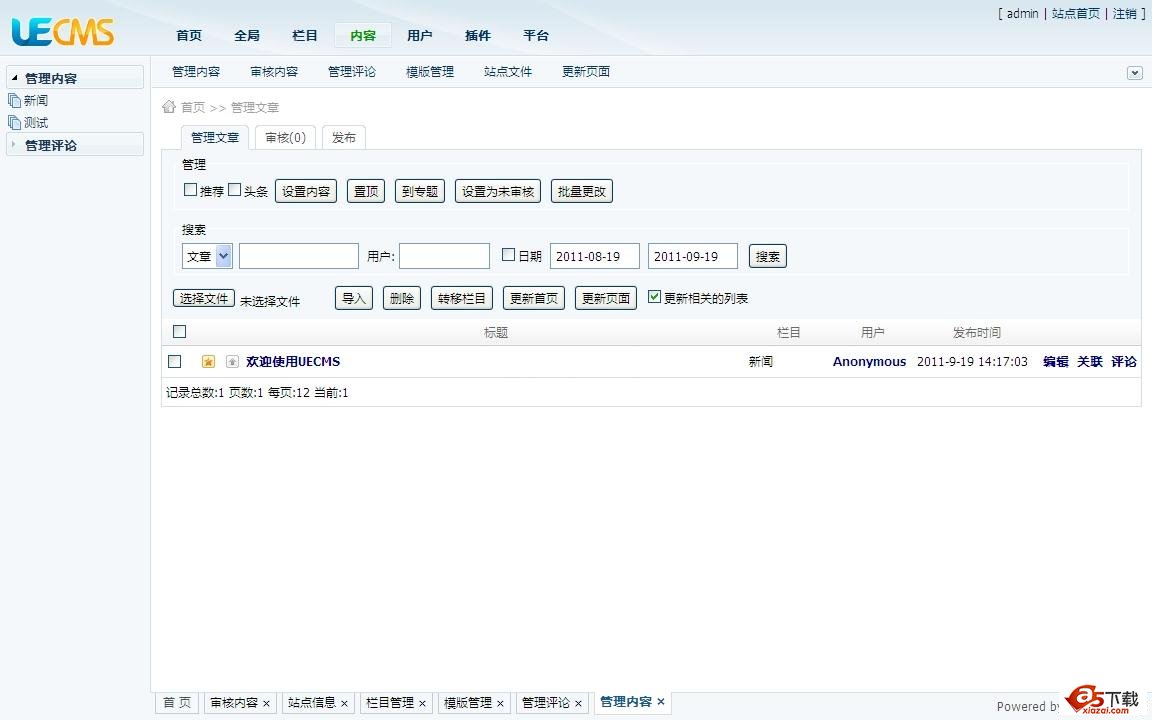Expand the 管理评论 sidebar section
The image size is (1152, 720).
coord(75,145)
